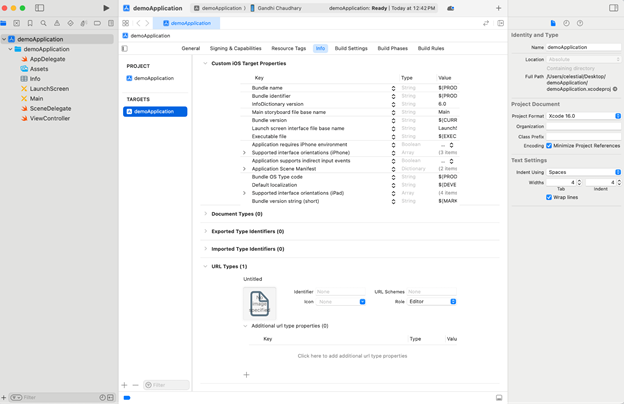Screen dimensions: 624x404
Task: Toggle the navigator sidebar visibility
Action: coord(39,8)
